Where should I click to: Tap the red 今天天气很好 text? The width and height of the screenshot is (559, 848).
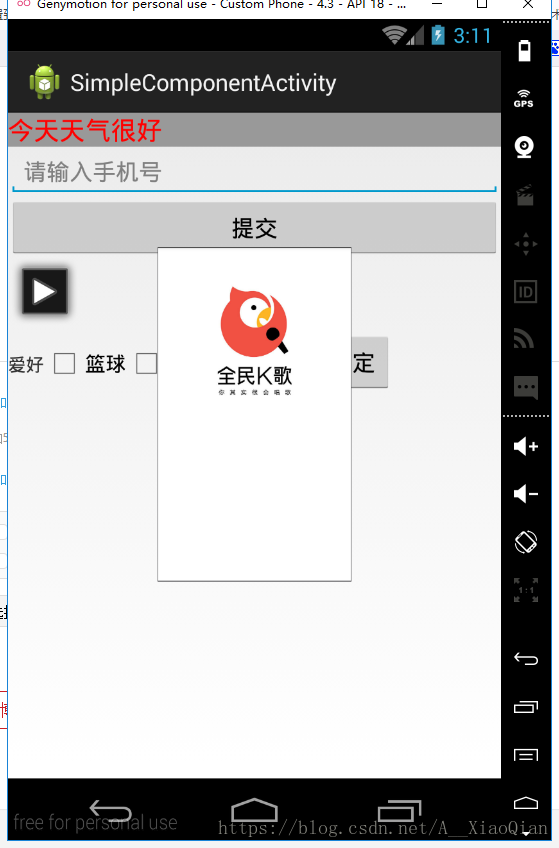pyautogui.click(x=85, y=130)
